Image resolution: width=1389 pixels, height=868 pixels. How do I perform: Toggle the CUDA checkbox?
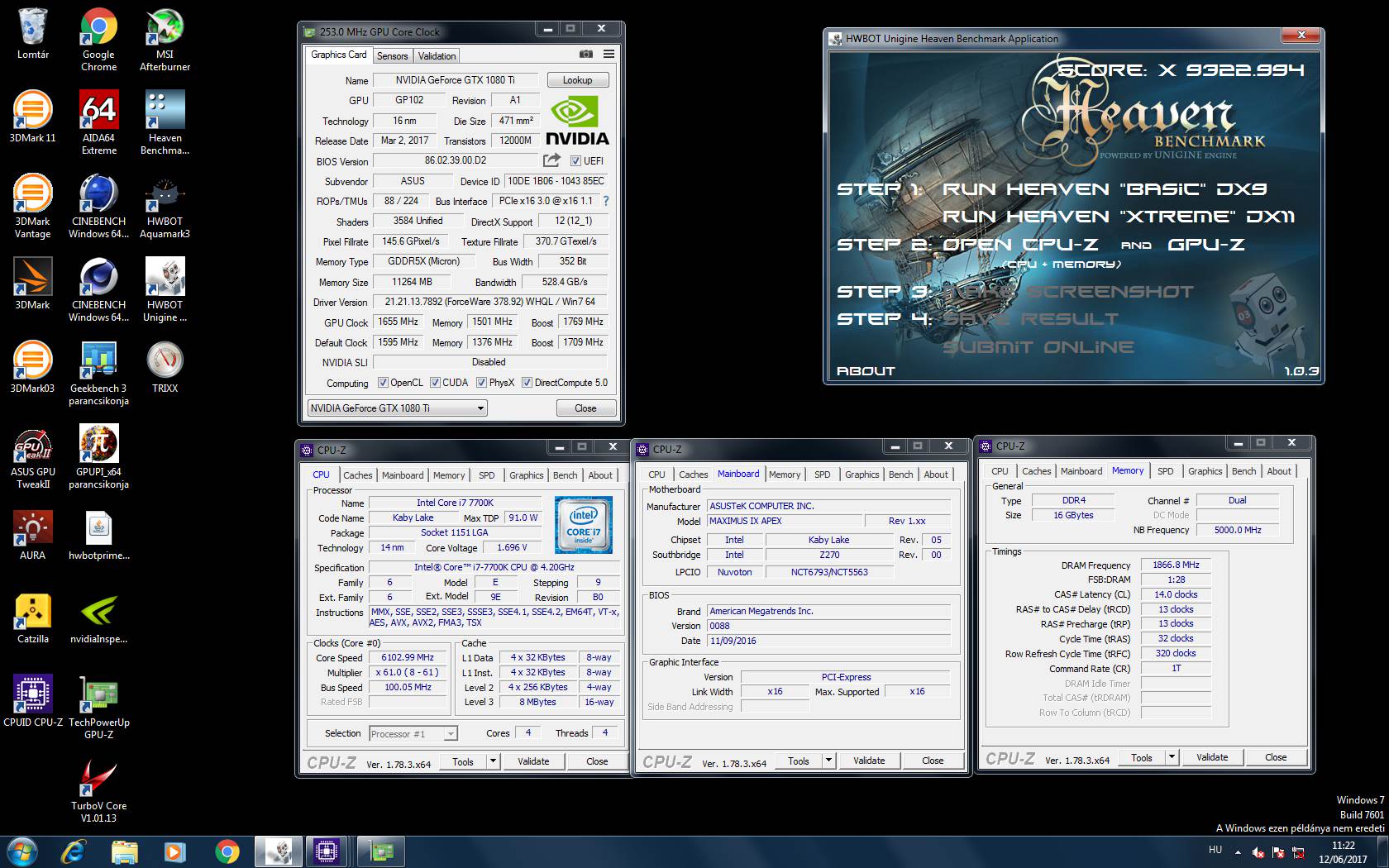coord(435,383)
